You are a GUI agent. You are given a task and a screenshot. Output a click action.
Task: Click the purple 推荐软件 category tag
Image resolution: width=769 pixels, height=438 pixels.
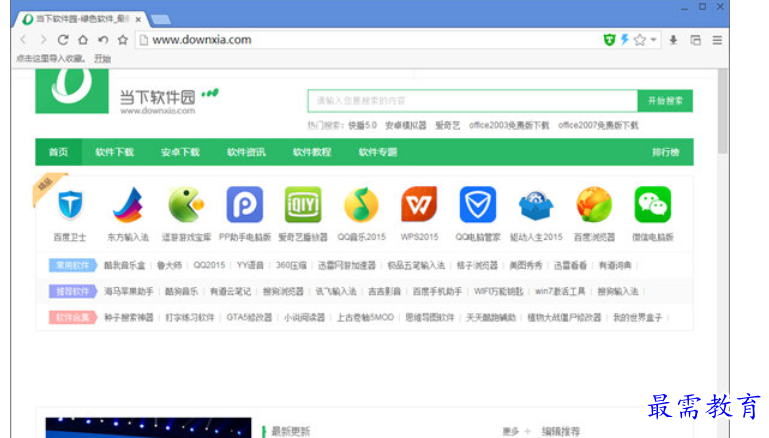pos(73,291)
